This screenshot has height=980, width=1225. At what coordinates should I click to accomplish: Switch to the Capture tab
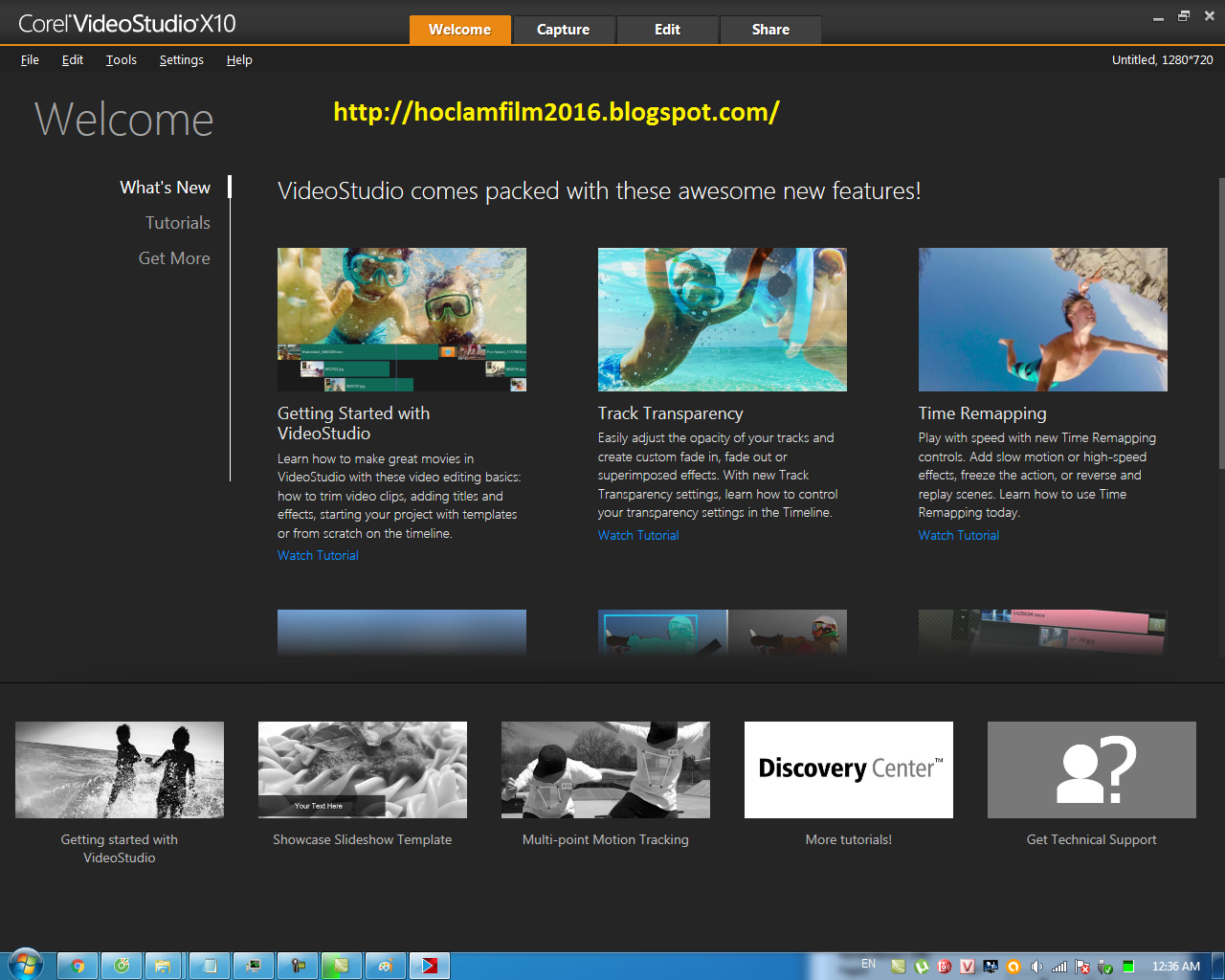[x=564, y=30]
